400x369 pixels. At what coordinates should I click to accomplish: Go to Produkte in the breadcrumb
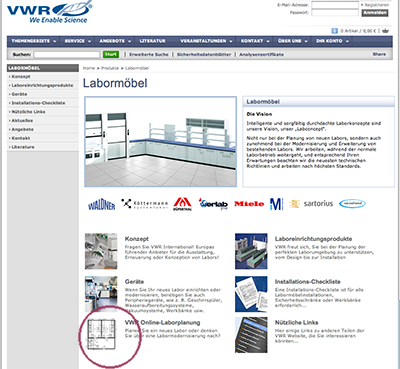pyautogui.click(x=110, y=68)
